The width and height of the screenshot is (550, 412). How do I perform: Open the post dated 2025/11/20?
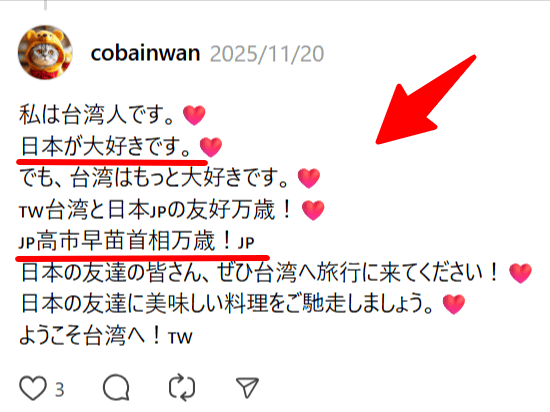point(267,54)
